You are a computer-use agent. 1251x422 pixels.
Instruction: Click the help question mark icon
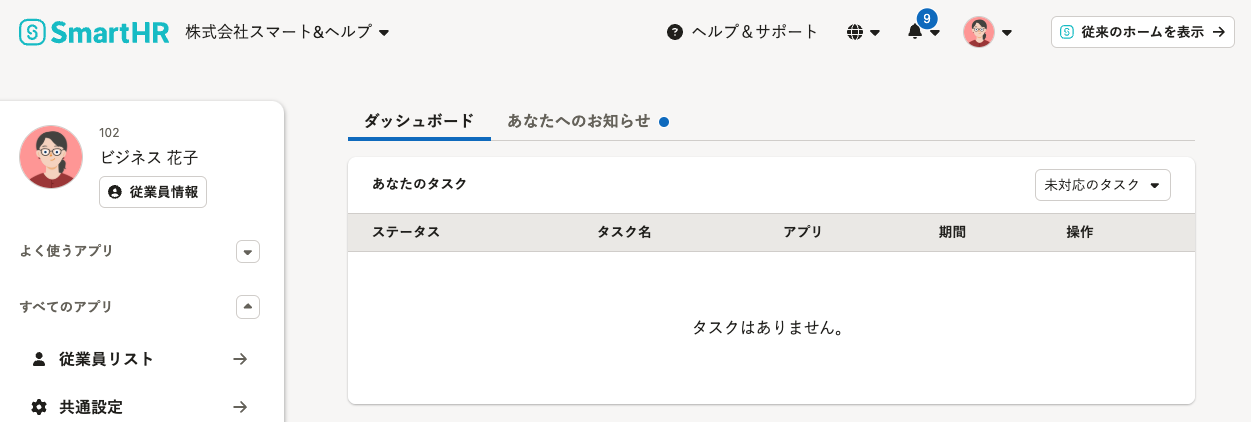pyautogui.click(x=675, y=32)
